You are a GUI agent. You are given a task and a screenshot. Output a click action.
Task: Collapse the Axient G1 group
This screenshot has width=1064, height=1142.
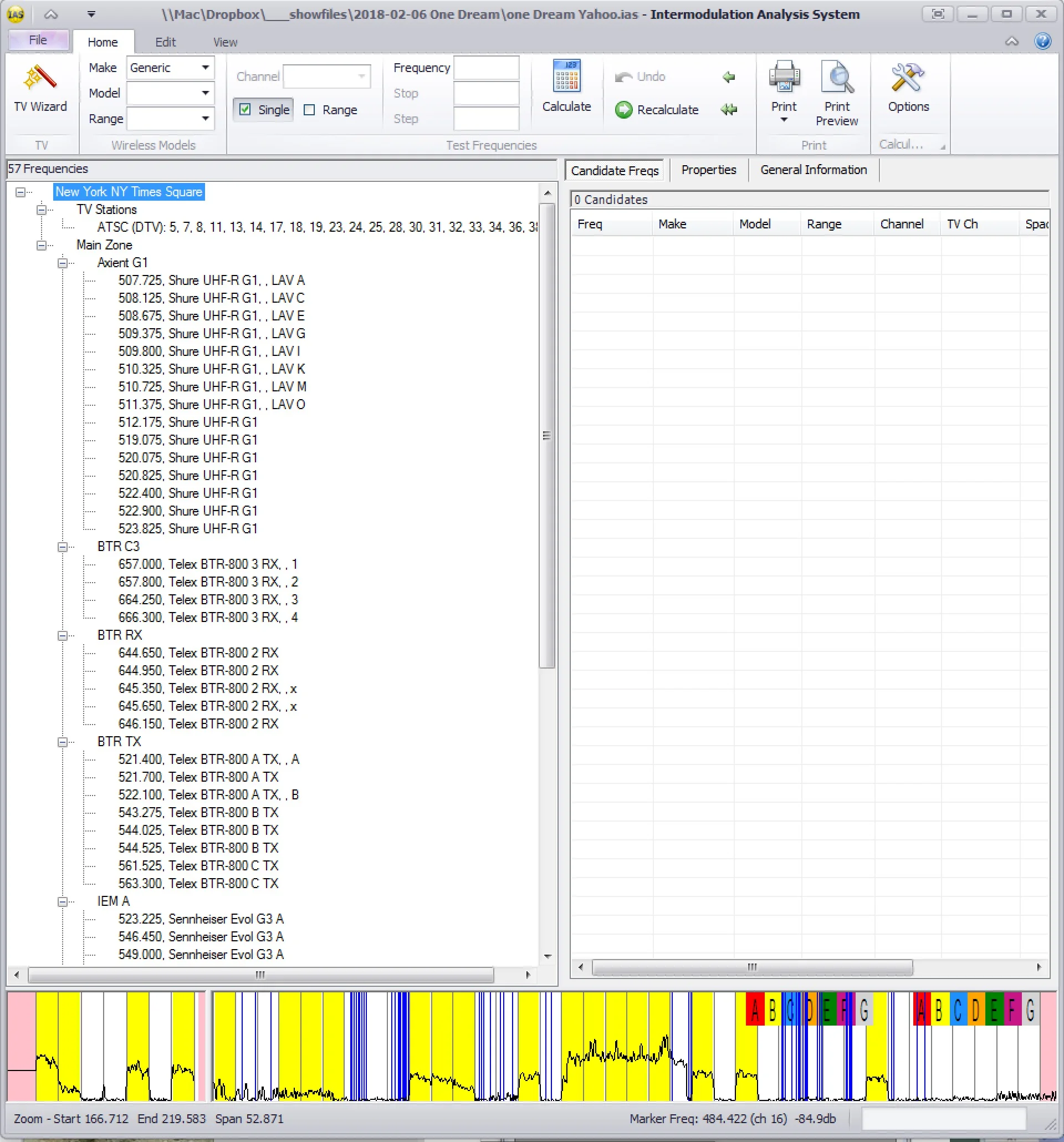63,263
